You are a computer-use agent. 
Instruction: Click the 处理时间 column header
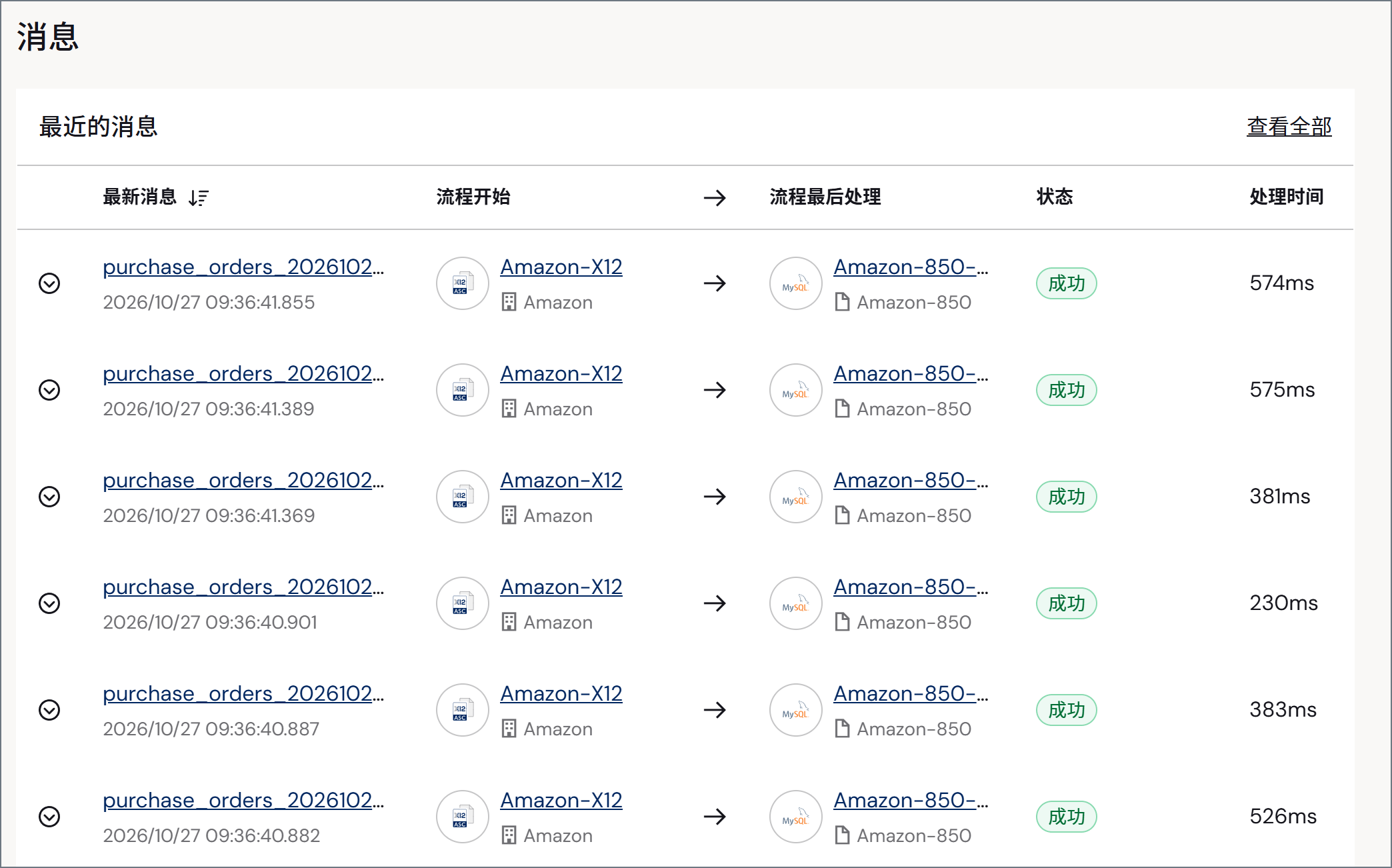1286,197
